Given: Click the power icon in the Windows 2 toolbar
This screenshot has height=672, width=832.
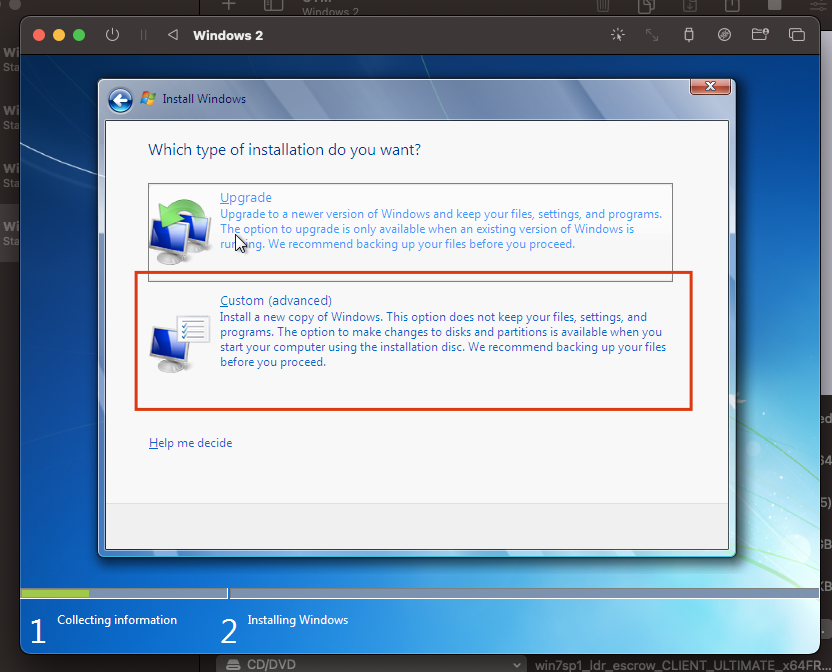Looking at the screenshot, I should (112, 35).
